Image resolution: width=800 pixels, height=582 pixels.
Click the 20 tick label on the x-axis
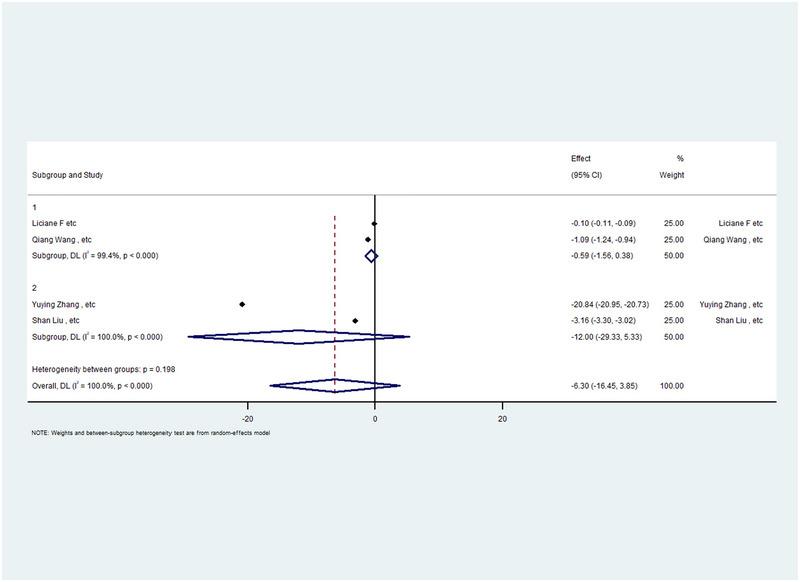tap(502, 419)
